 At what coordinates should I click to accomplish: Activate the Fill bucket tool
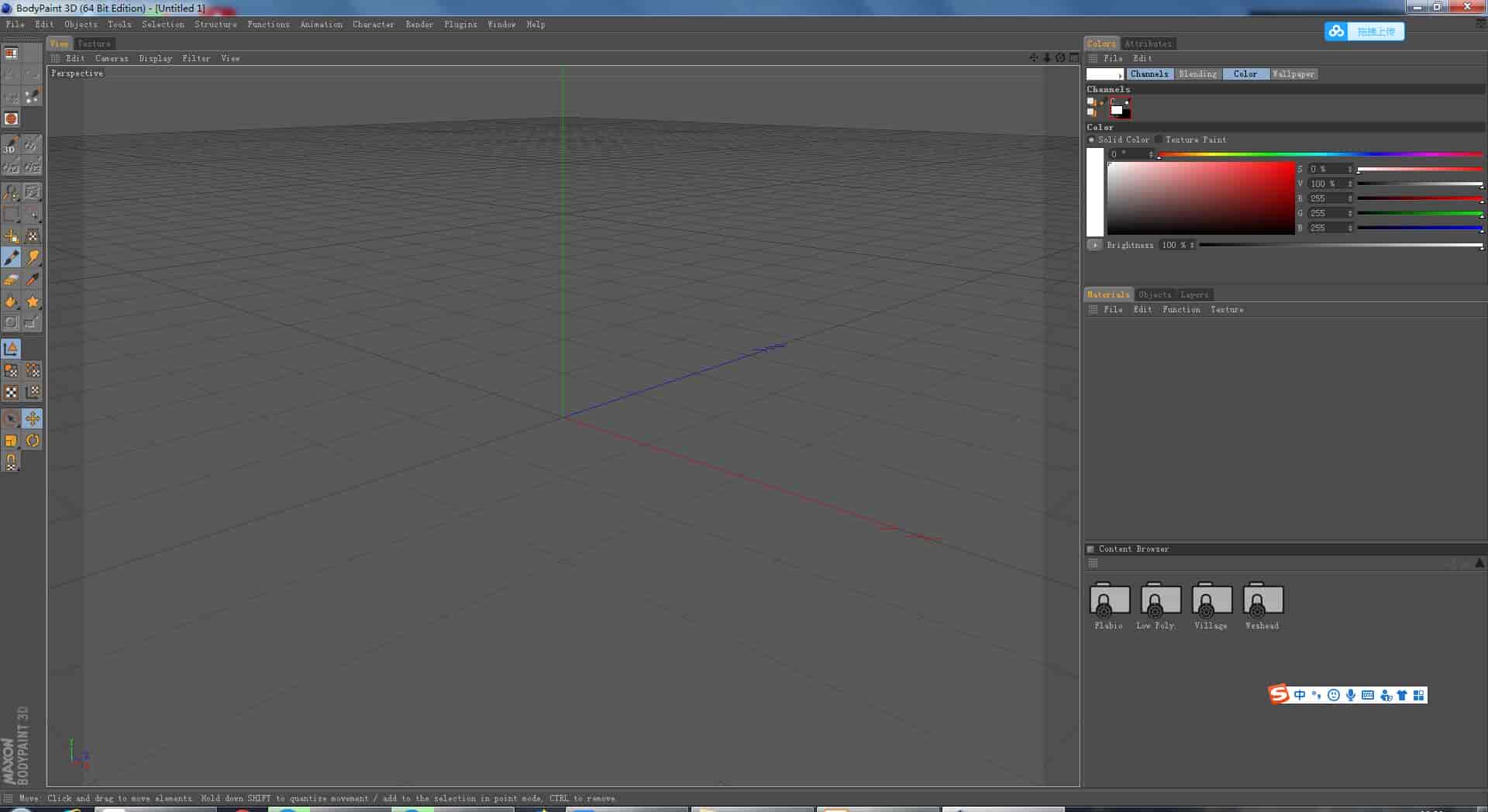point(11,301)
